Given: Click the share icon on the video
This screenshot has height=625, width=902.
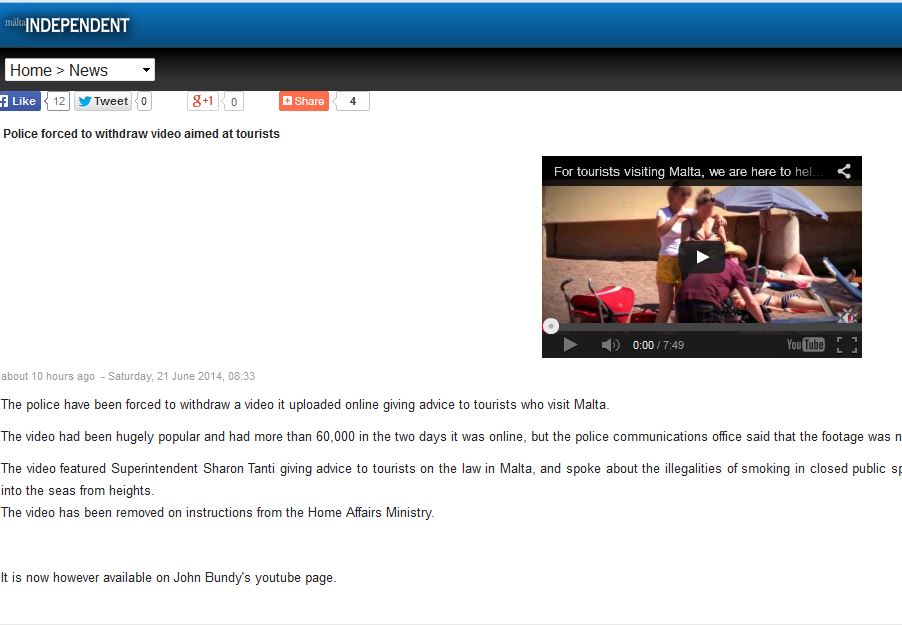Looking at the screenshot, I should (844, 171).
